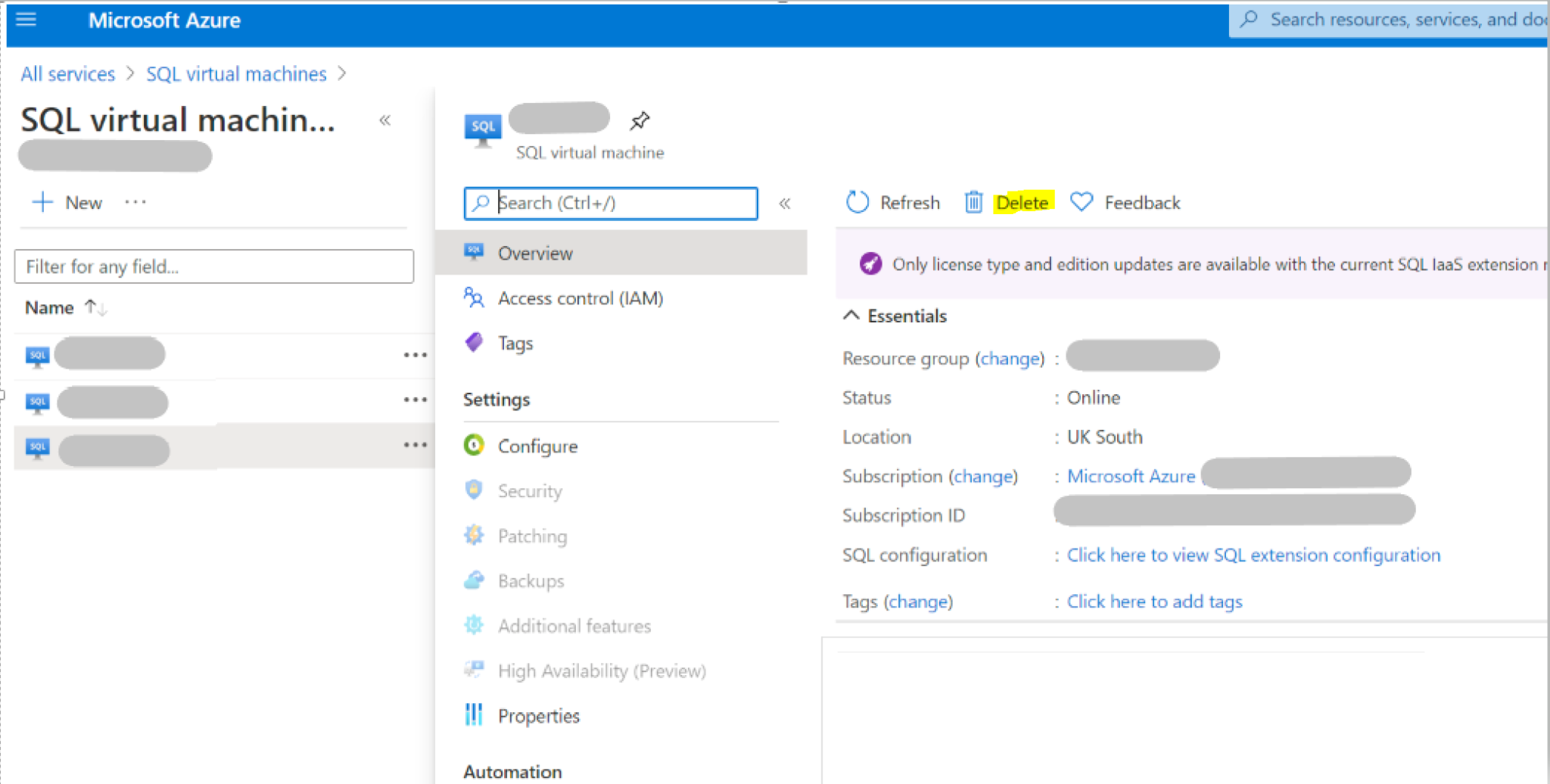Viewport: 1550px width, 784px height.
Task: Click the highlighted Delete button
Action: point(1022,203)
